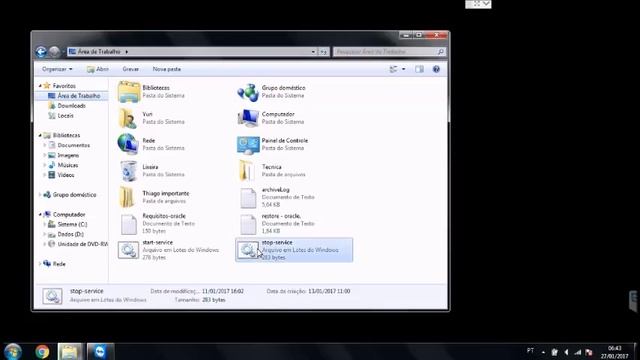Click the PT language indicator
Screen dimensions: 640x360
click(x=530, y=351)
